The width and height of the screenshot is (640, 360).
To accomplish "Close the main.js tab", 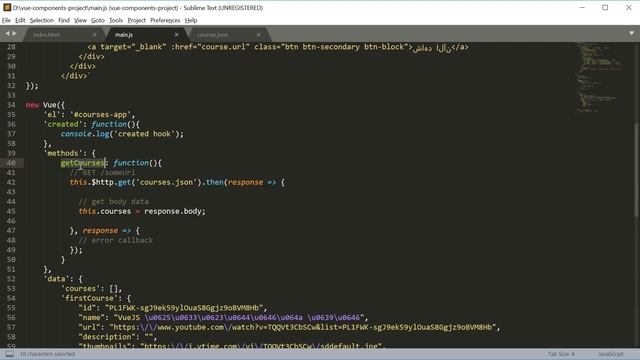I will pyautogui.click(x=176, y=35).
